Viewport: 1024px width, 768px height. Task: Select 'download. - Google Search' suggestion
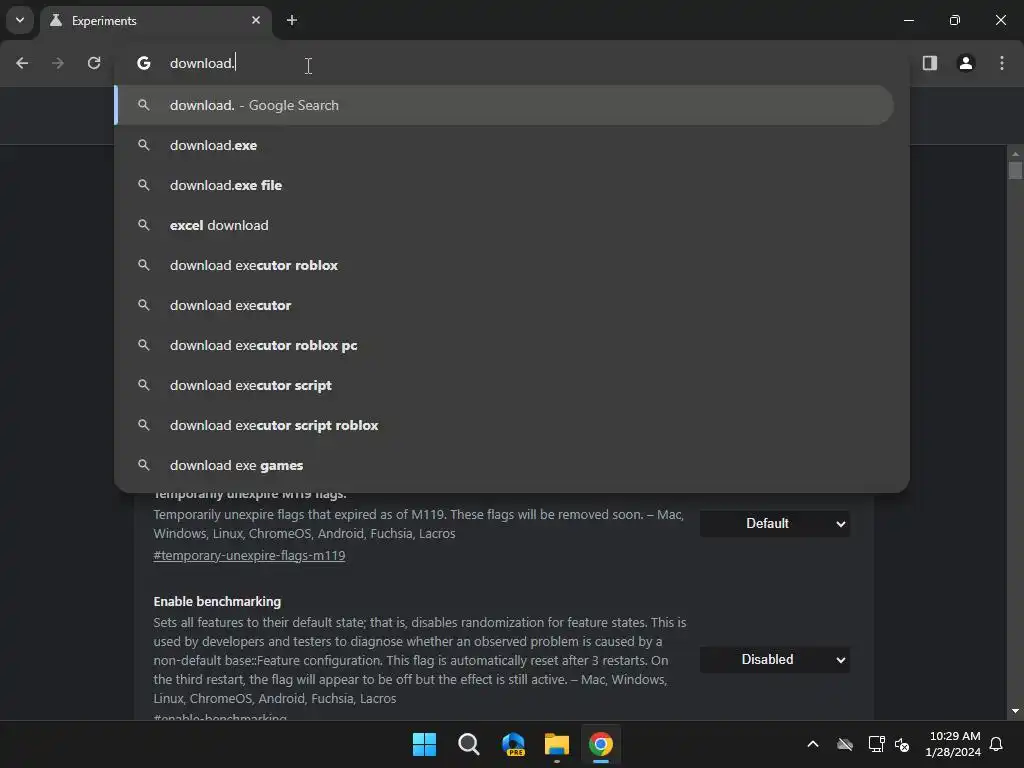[x=504, y=105]
